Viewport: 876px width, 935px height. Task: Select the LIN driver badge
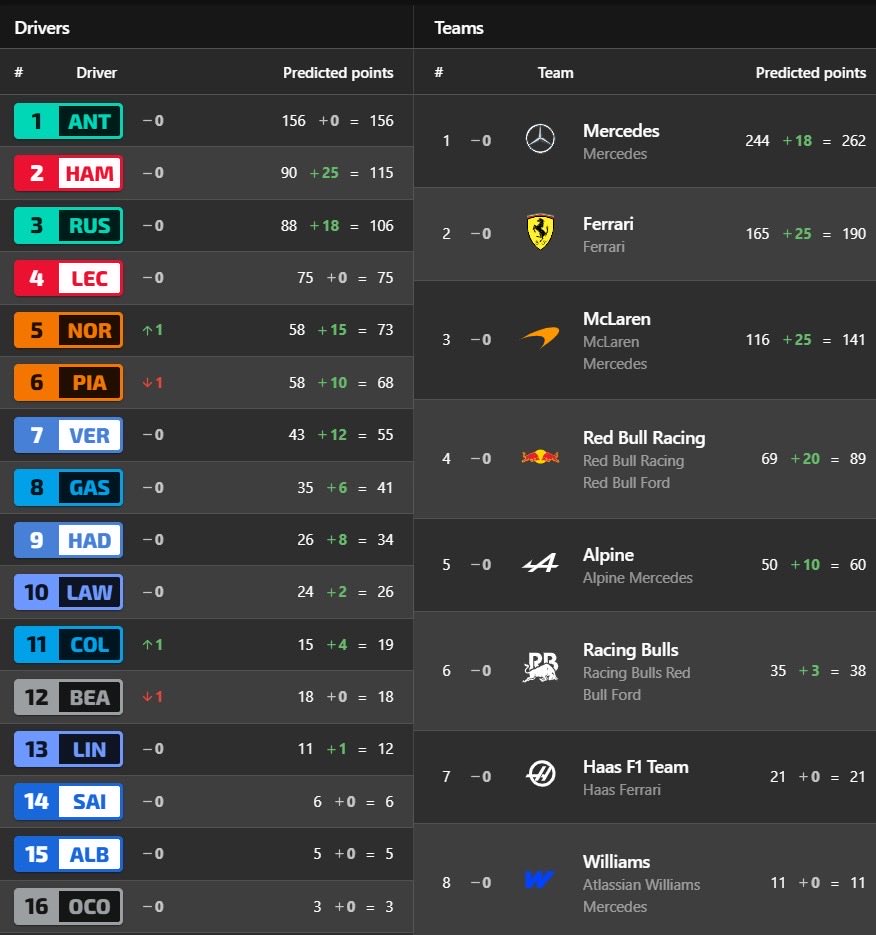pyautogui.click(x=69, y=749)
